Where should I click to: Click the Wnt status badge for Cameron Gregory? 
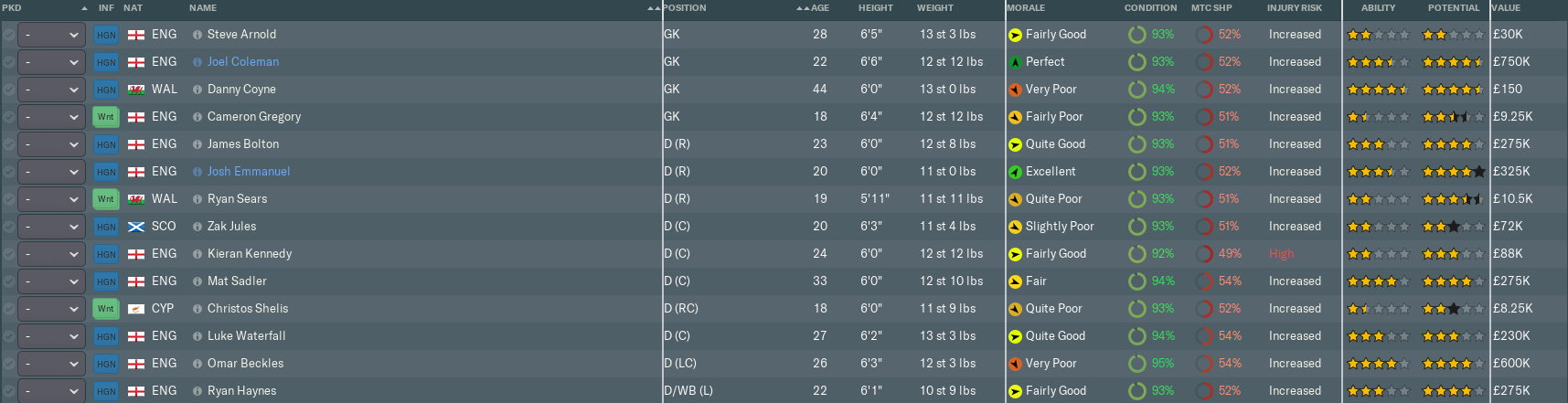point(106,117)
